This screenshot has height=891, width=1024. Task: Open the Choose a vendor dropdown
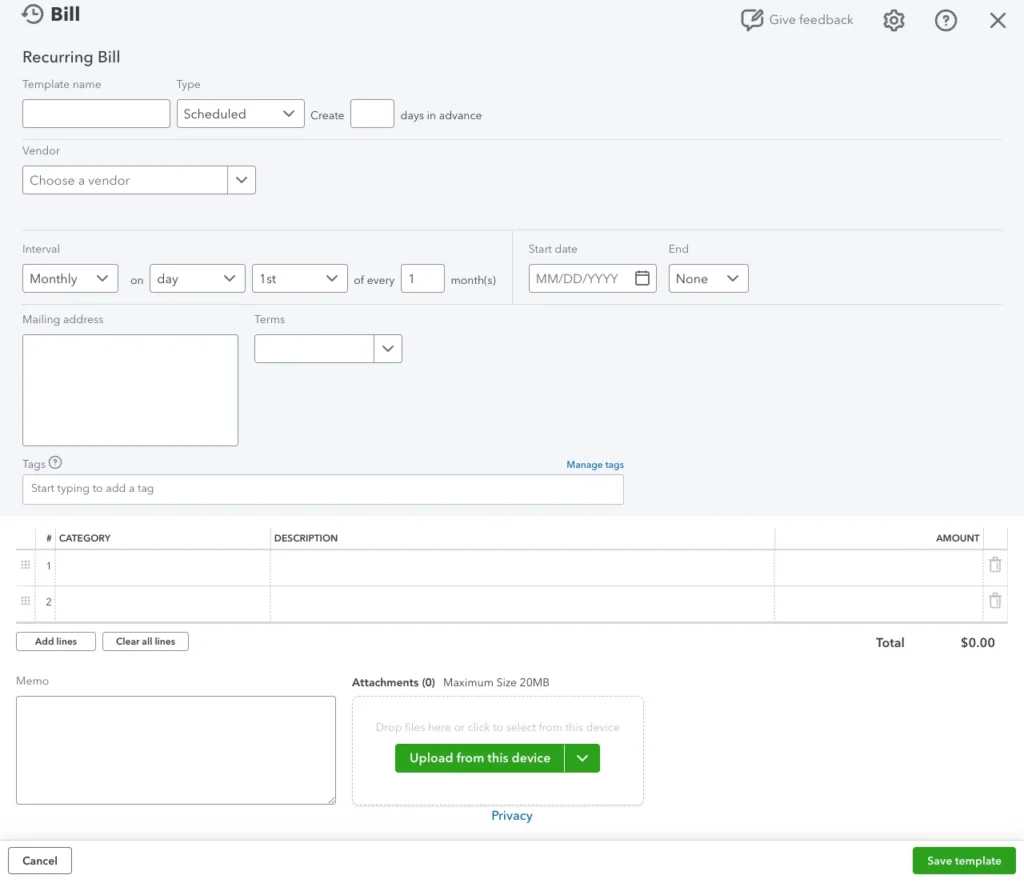[x=241, y=181]
